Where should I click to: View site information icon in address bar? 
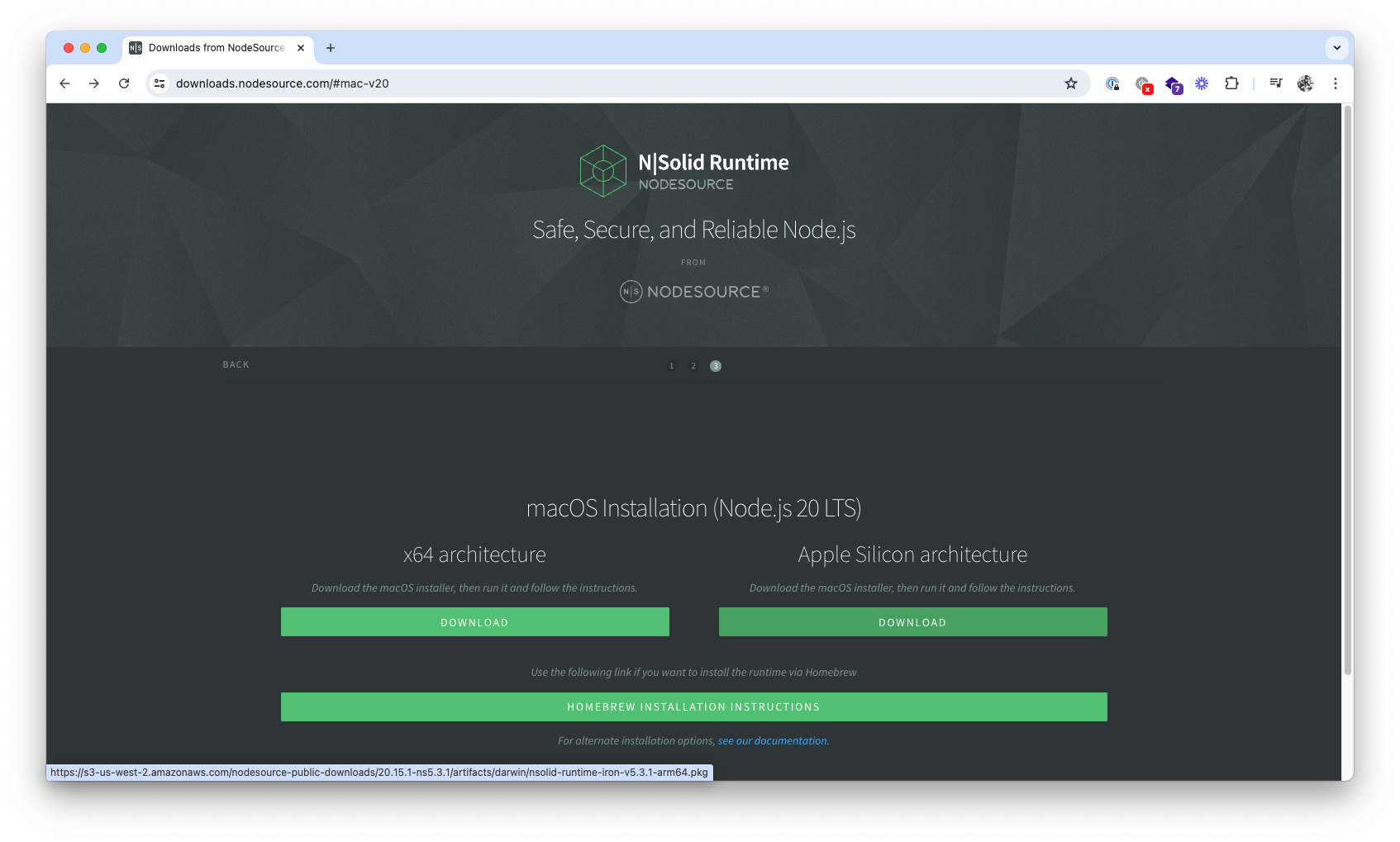pyautogui.click(x=160, y=83)
